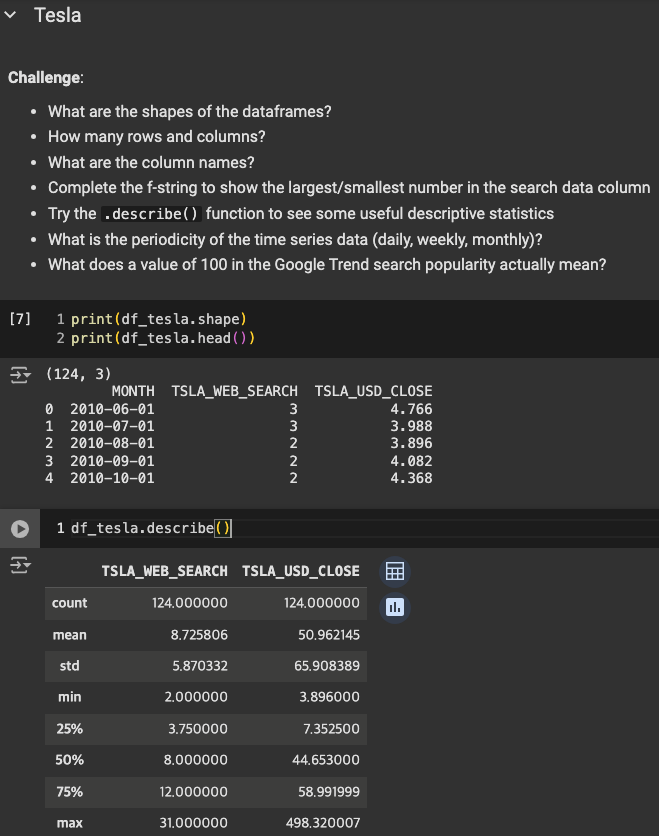The width and height of the screenshot is (659, 836).
Task: Select the 50% row label
Action: point(69,760)
